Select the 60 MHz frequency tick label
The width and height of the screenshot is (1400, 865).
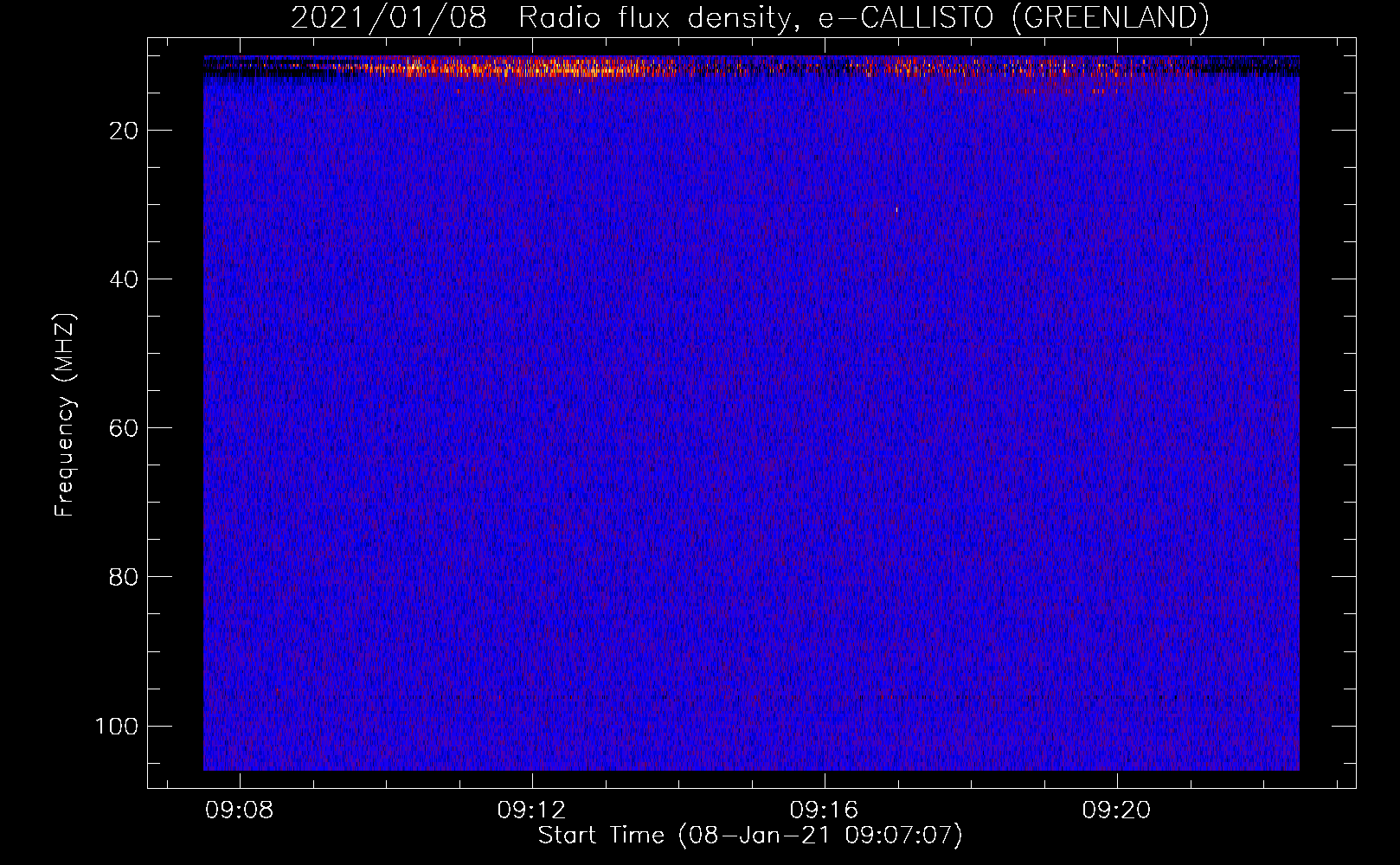[x=125, y=428]
